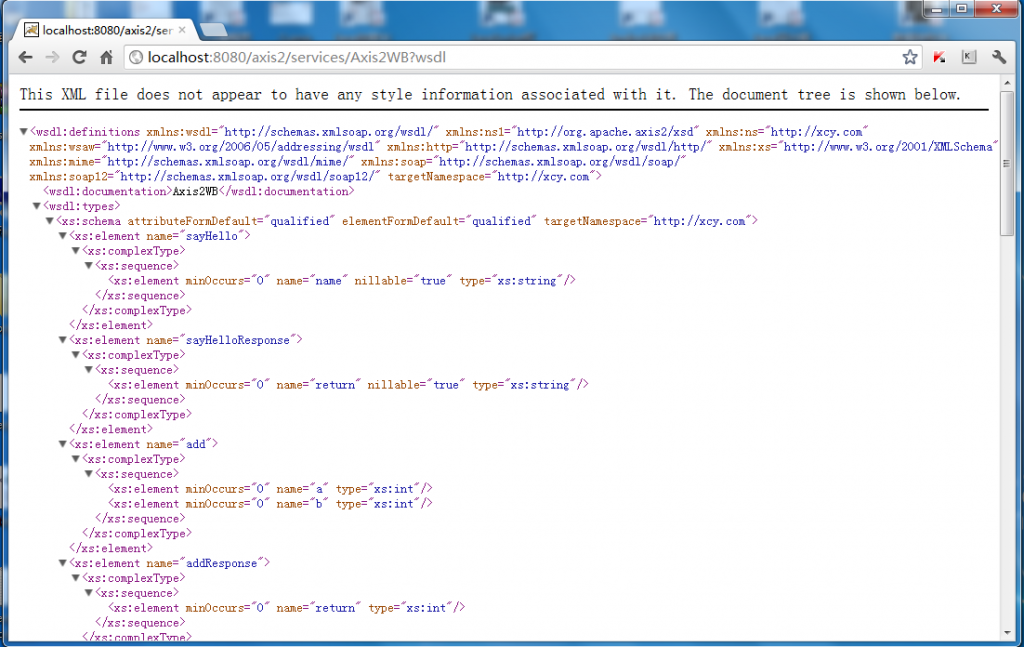Click the name="name" nillable string element line

point(342,281)
